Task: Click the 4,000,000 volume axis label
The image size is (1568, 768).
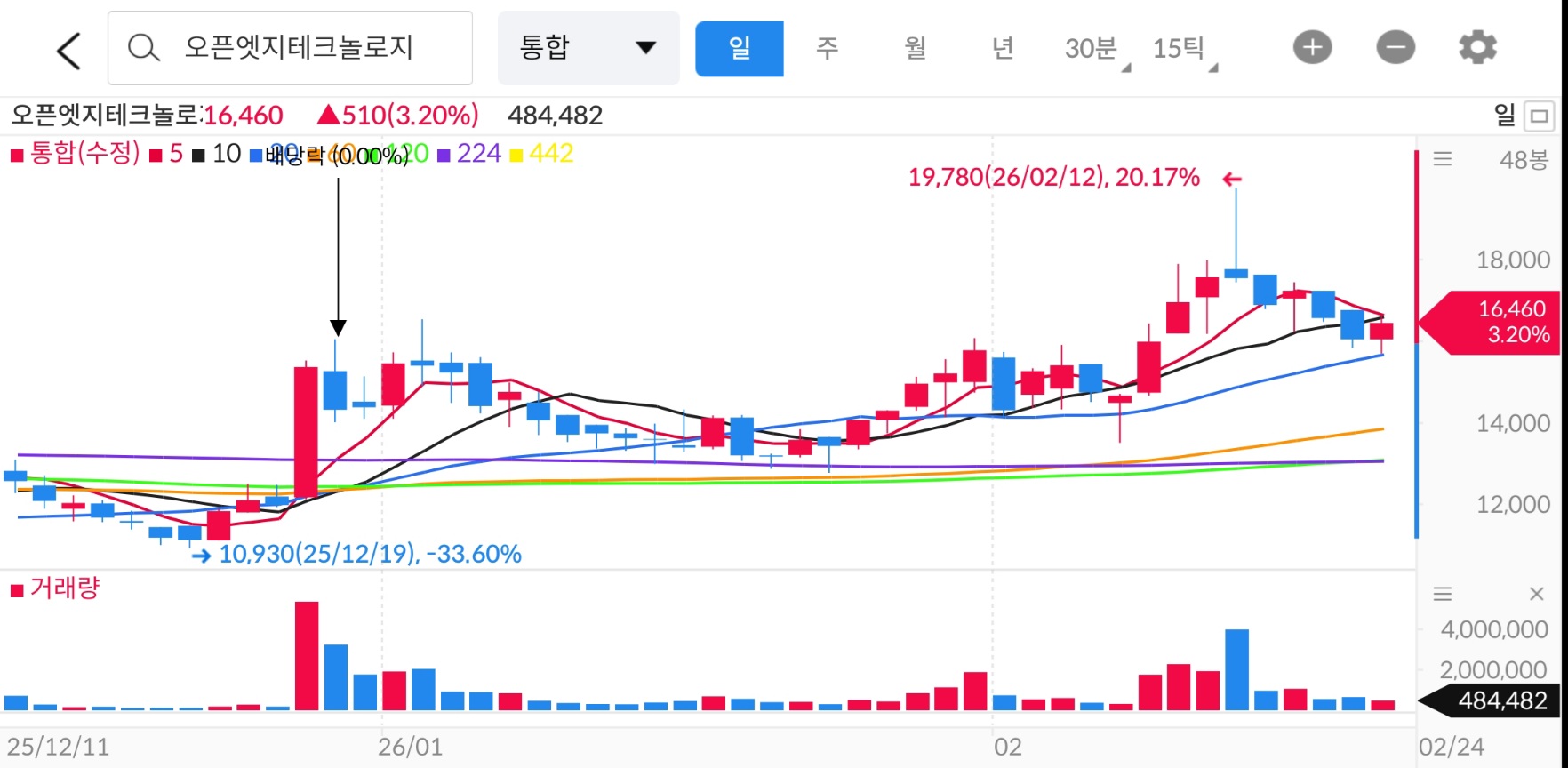Action: [1494, 629]
